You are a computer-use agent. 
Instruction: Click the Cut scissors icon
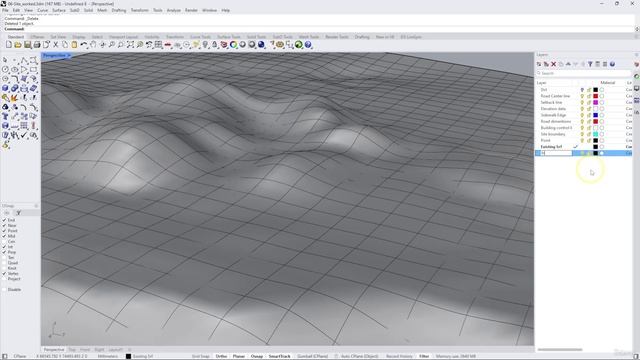click(x=56, y=44)
